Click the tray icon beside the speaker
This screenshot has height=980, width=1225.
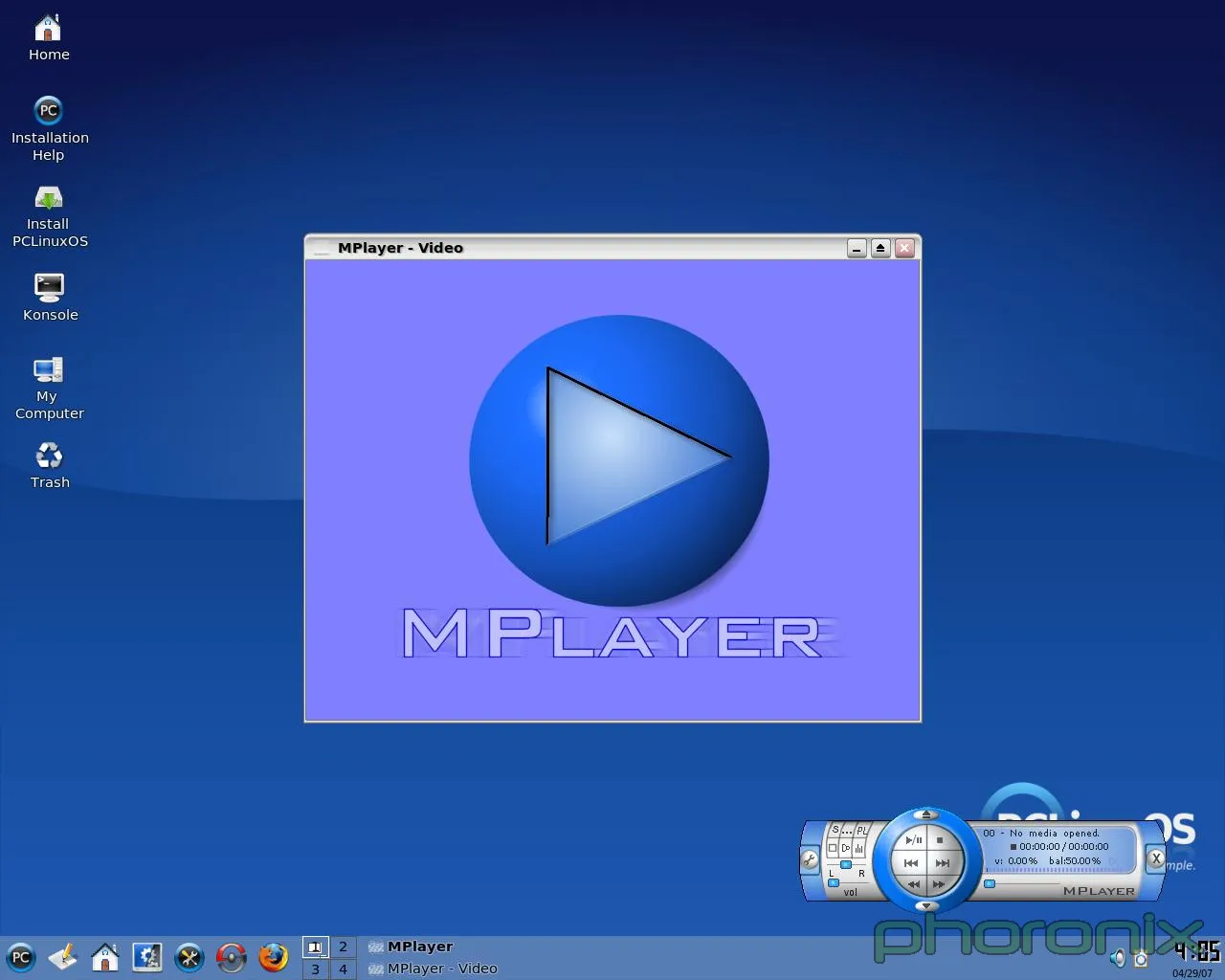pos(1140,958)
